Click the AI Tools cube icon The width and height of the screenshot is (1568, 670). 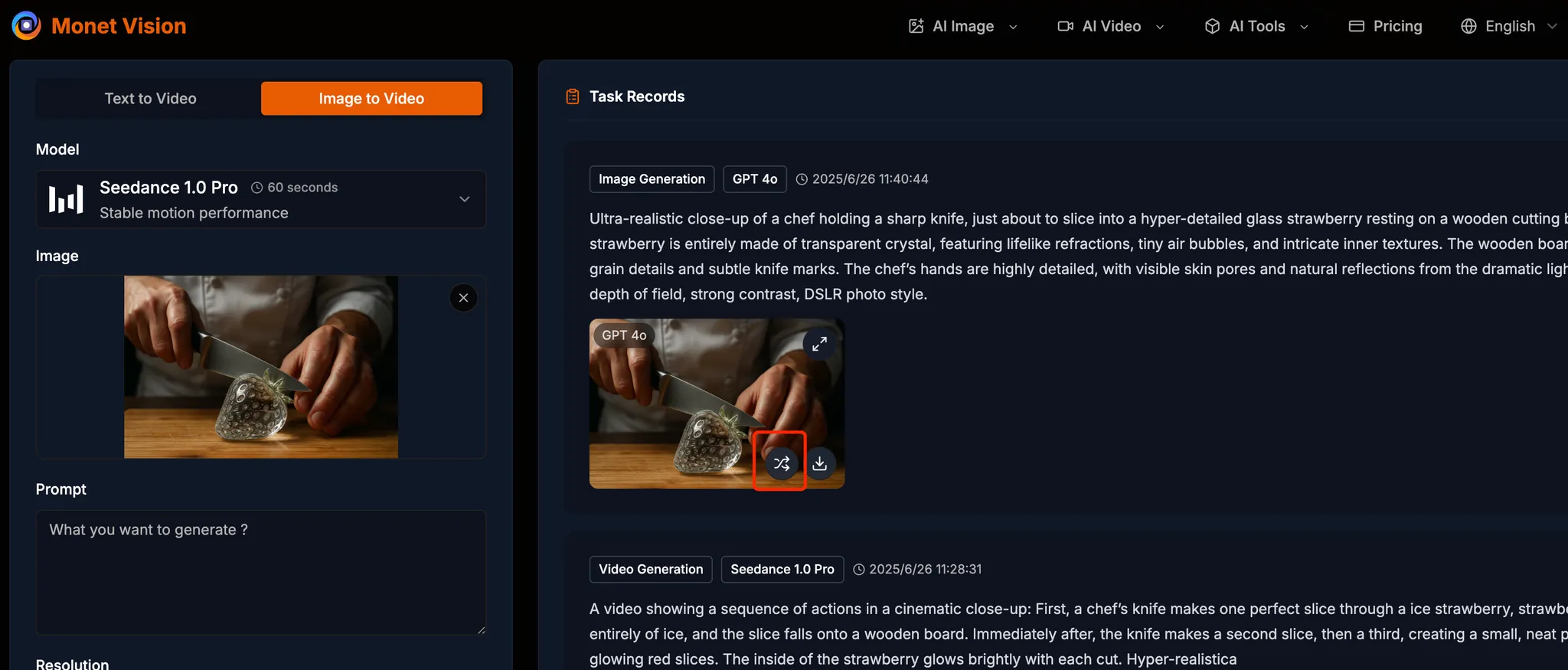[x=1212, y=26]
